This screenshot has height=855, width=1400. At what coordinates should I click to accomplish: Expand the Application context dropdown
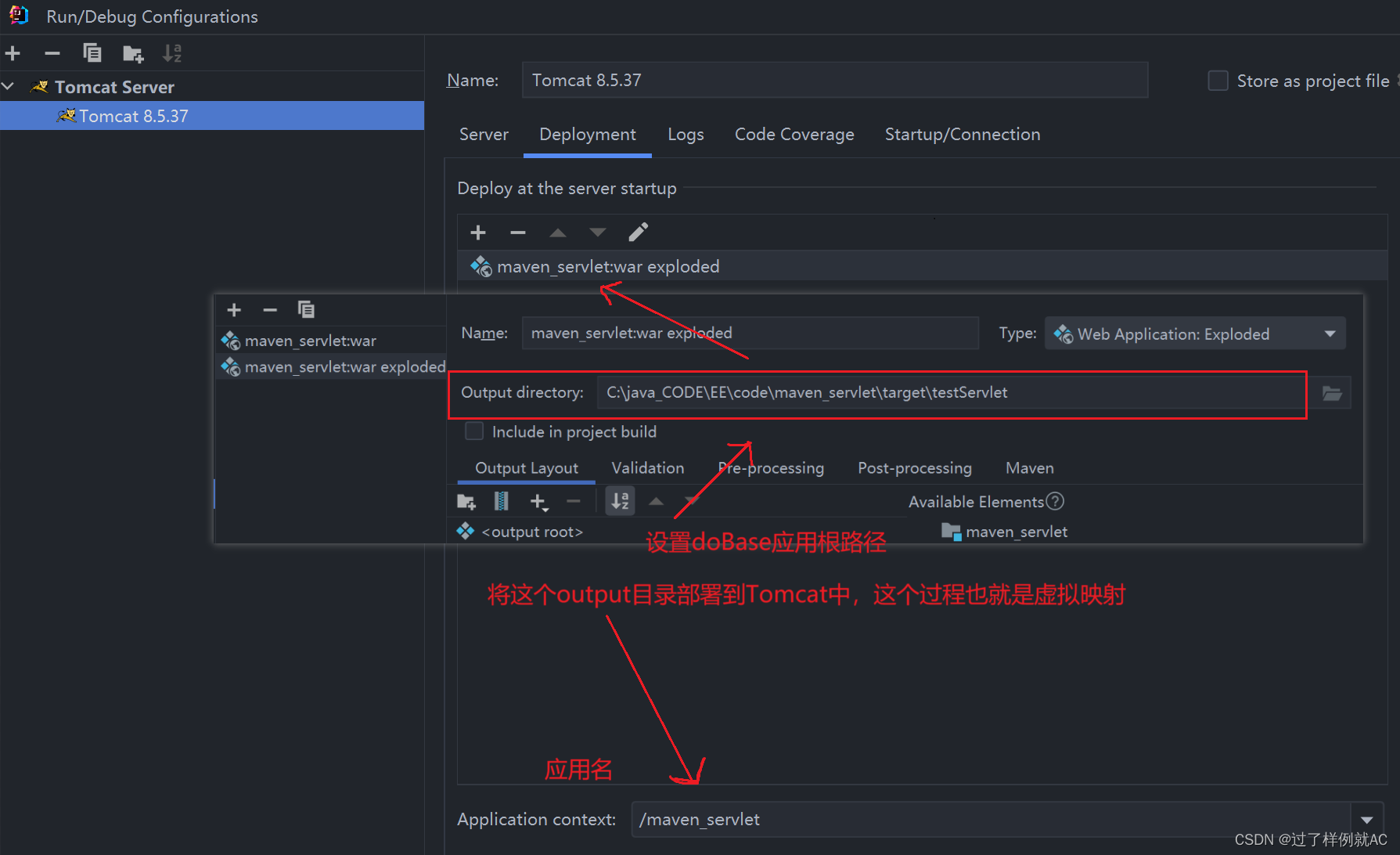click(1367, 819)
